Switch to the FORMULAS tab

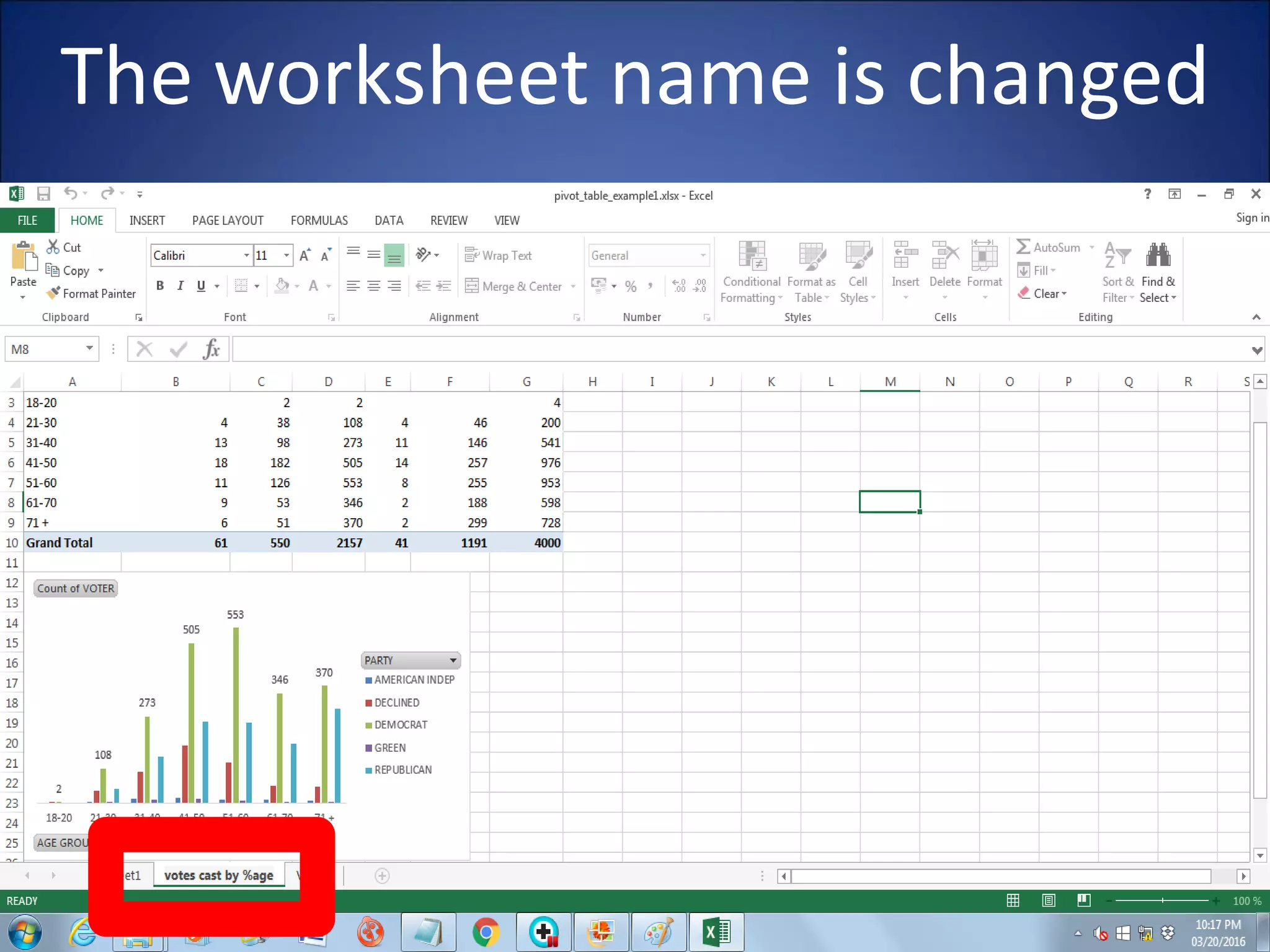click(319, 221)
